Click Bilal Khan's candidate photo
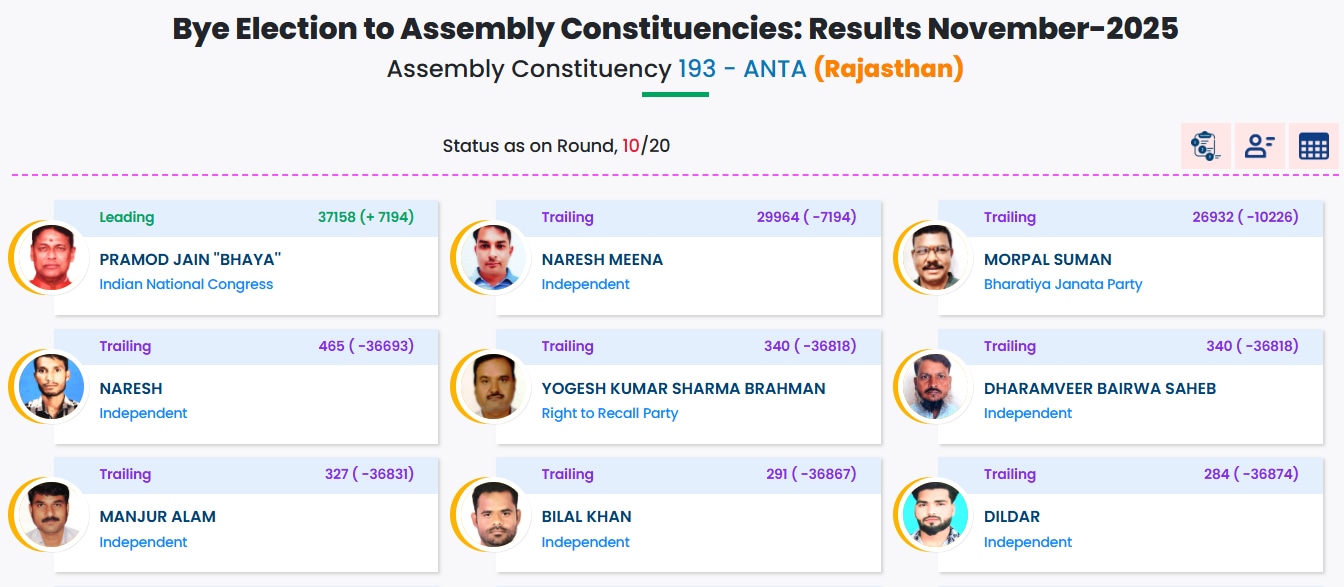1344x587 pixels. pos(494,514)
